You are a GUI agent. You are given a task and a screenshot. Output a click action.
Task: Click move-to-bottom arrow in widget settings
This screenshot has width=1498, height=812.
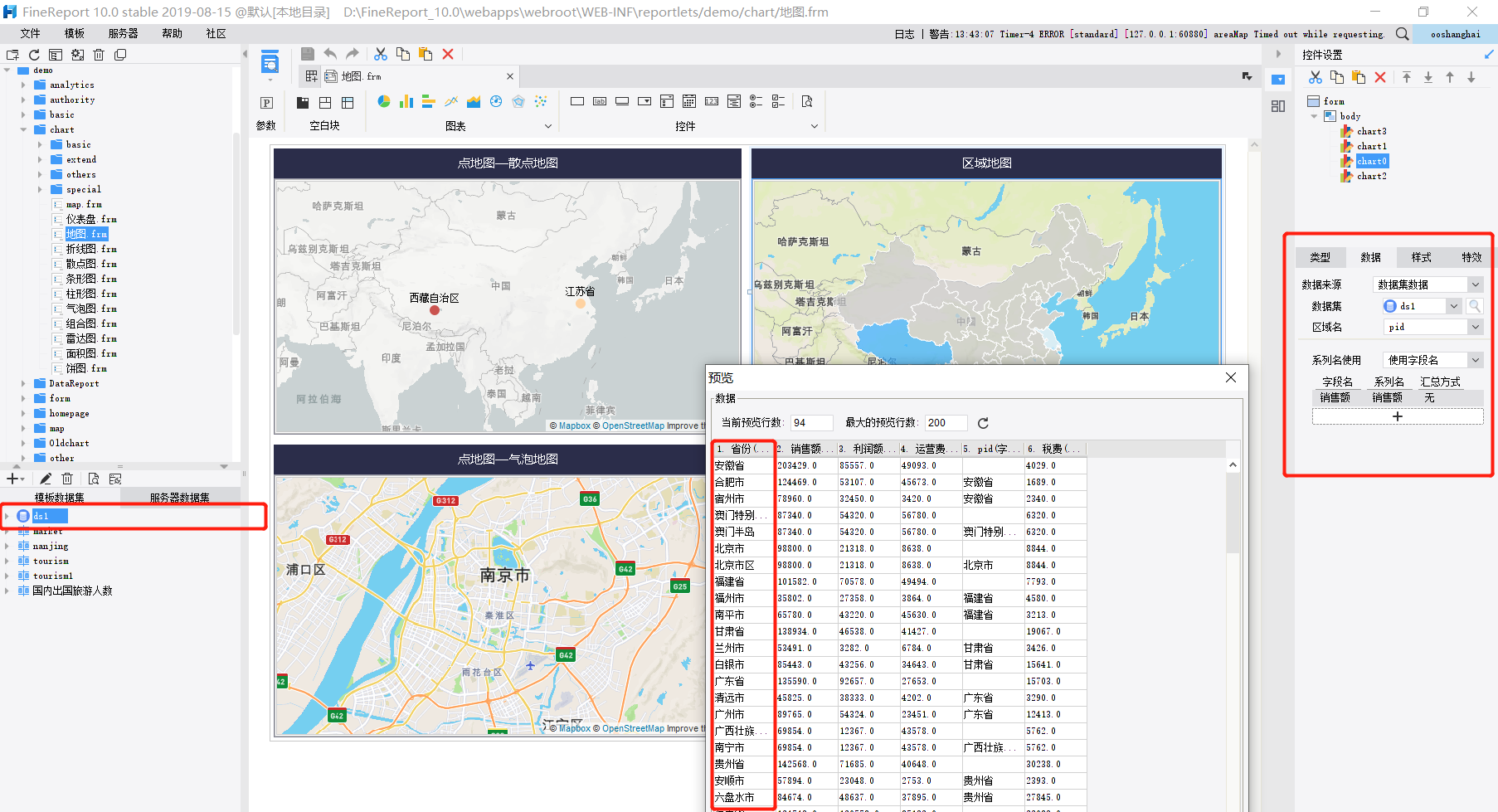pos(1428,77)
